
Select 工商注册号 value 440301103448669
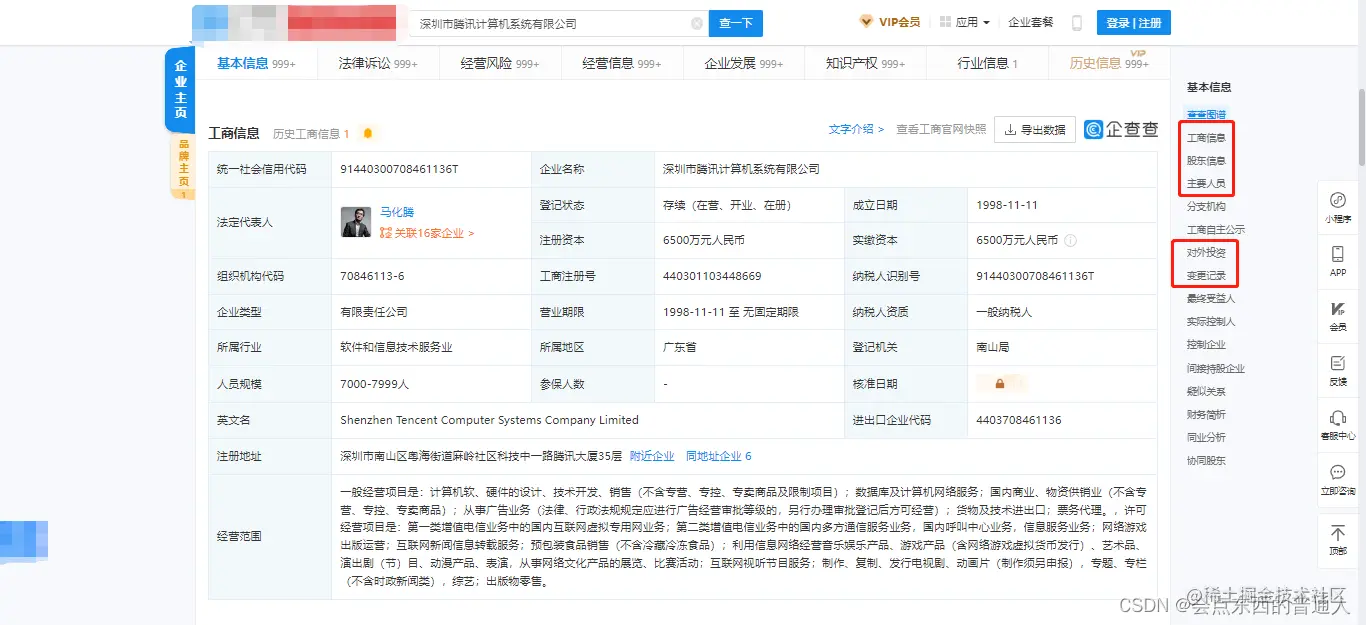coord(712,276)
